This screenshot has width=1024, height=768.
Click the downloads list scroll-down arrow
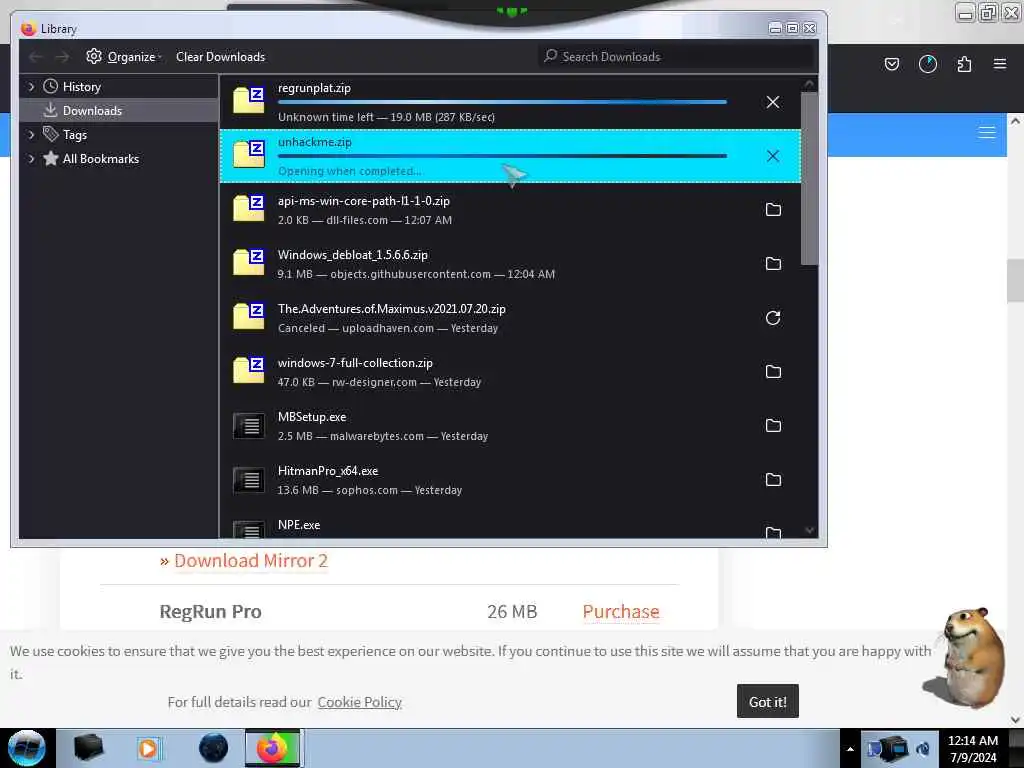[x=809, y=530]
